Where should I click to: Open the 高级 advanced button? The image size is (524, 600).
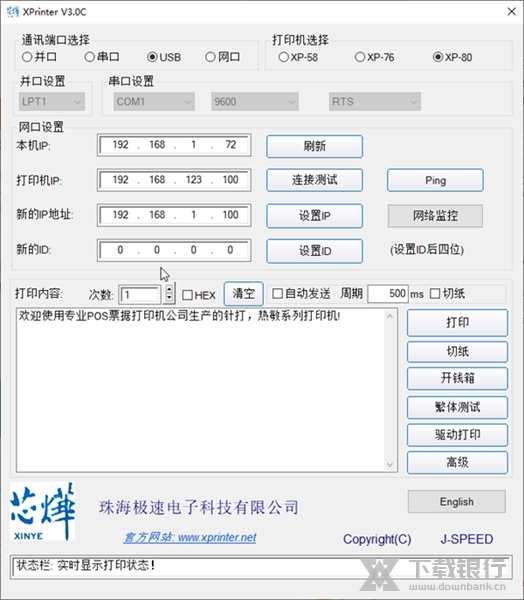(457, 462)
